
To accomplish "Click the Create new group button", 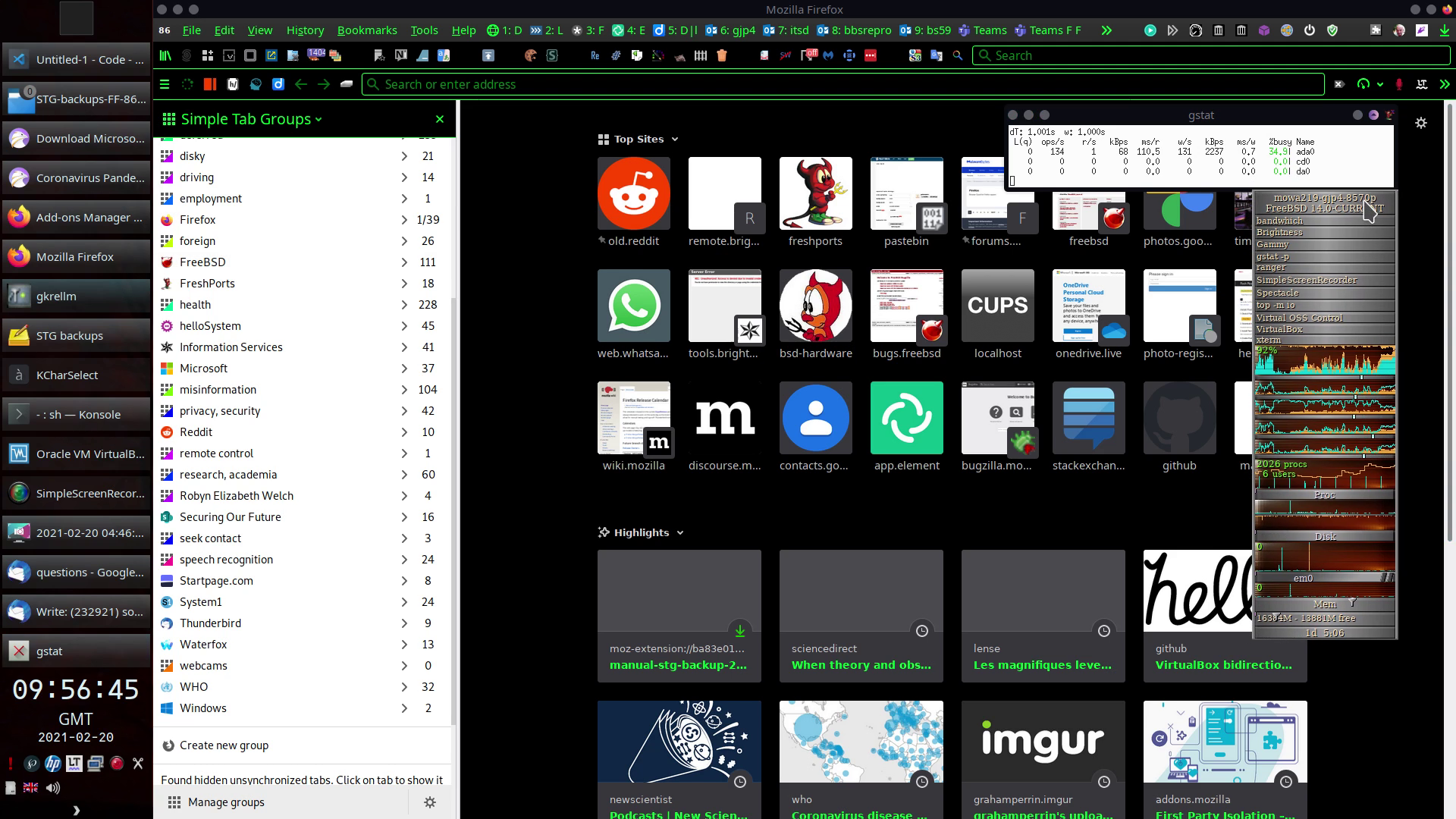I will point(224,745).
